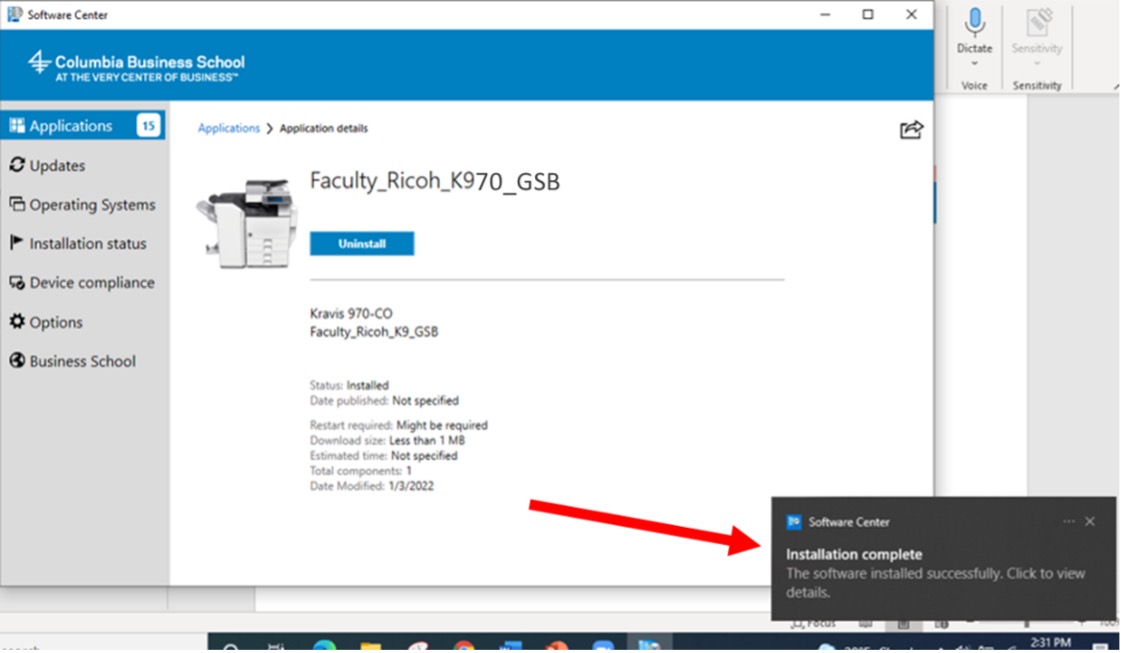Image resolution: width=1124 pixels, height=653 pixels.
Task: Click the share icon for this application
Action: pyautogui.click(x=911, y=130)
